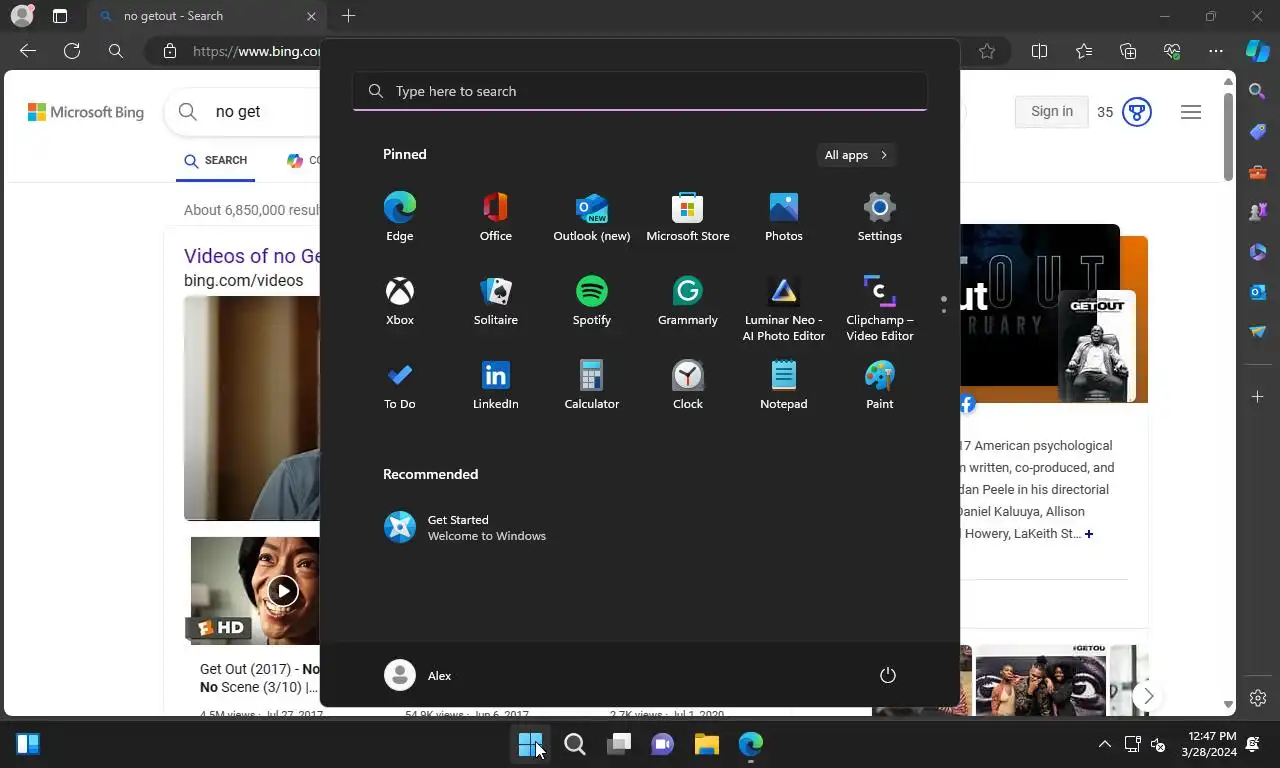The height and width of the screenshot is (768, 1280).
Task: Expand the plus after LaKeith St… text
Action: (1089, 534)
